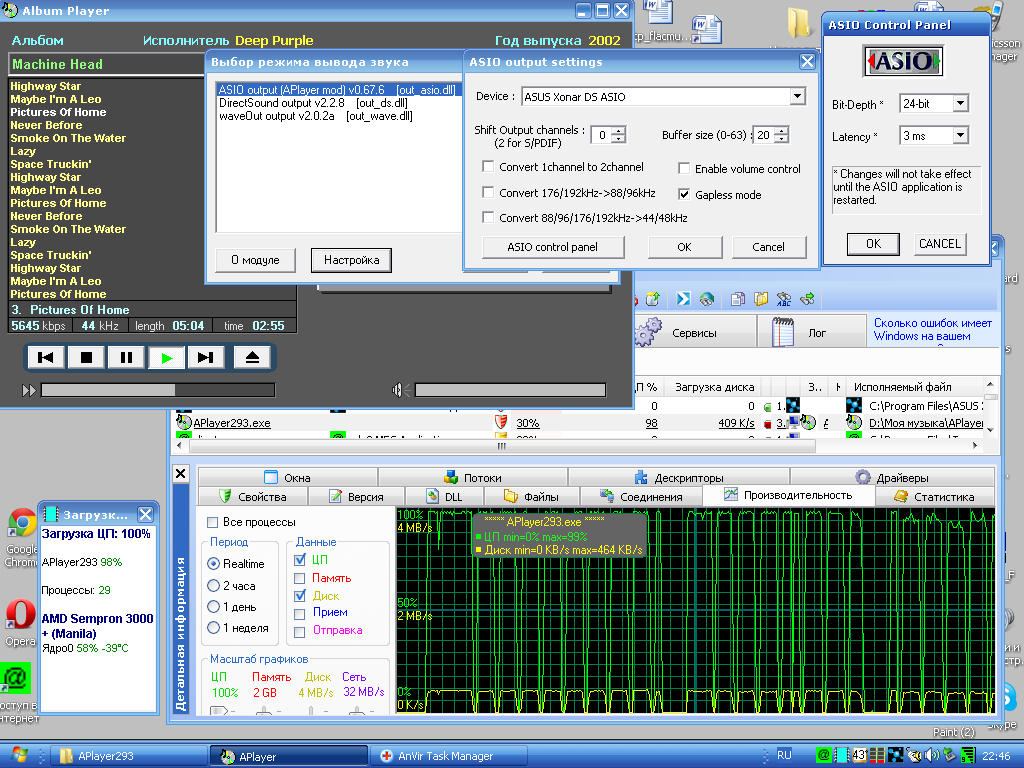The image size is (1024, 768).
Task: Switch to the "Драйверы" tab
Action: point(892,477)
